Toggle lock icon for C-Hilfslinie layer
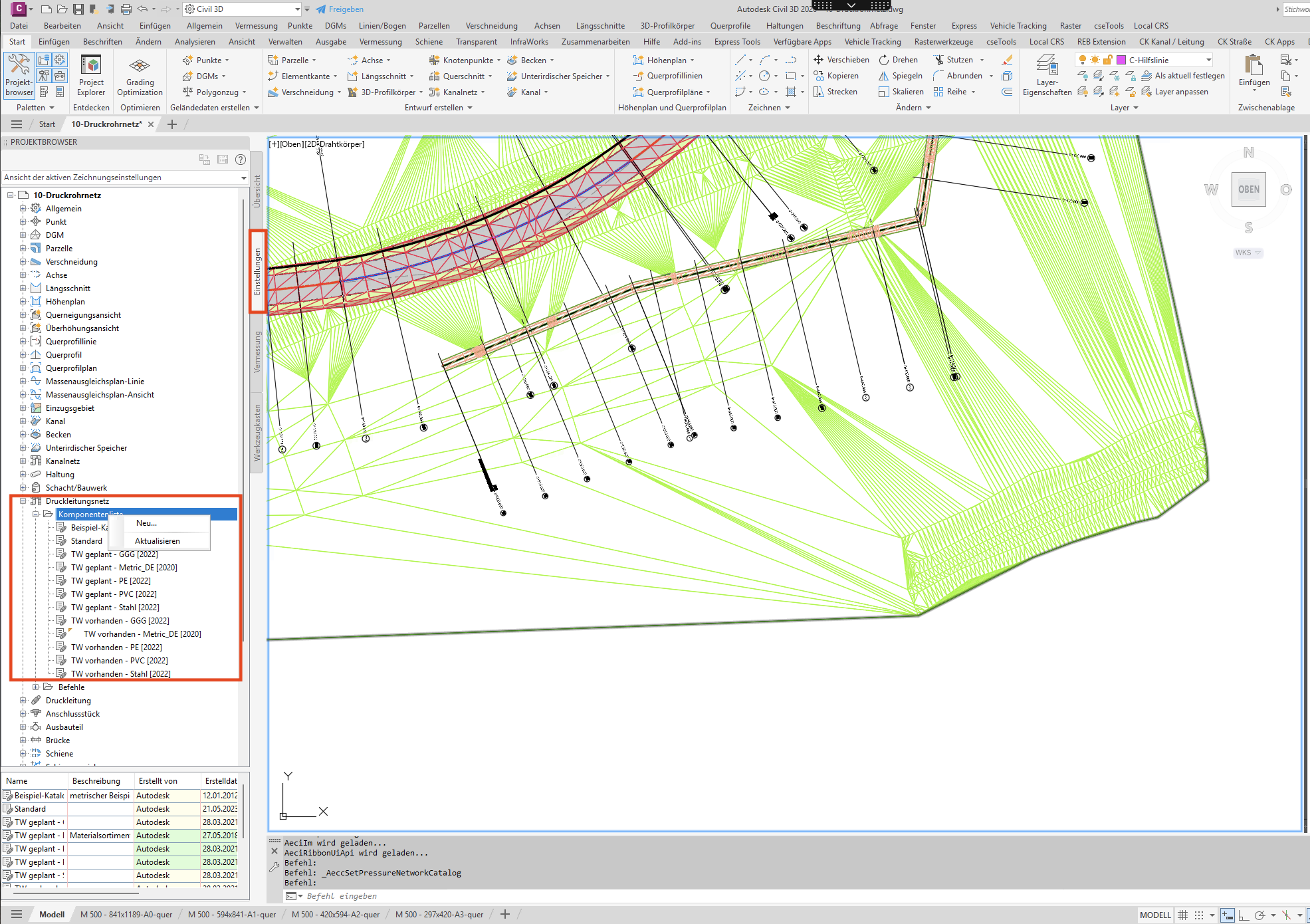This screenshot has width=1310, height=924. coord(1108,60)
